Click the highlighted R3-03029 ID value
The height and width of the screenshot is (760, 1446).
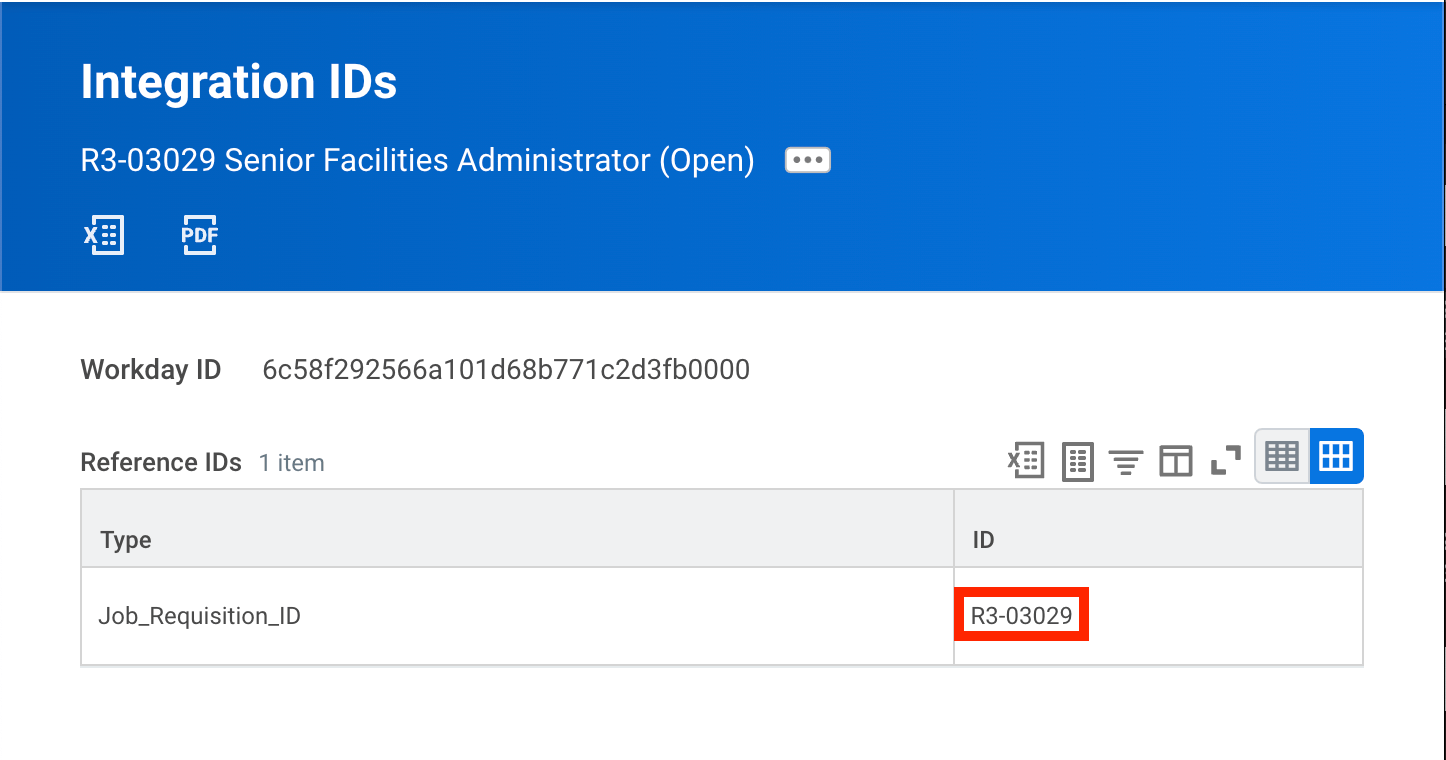[1021, 615]
